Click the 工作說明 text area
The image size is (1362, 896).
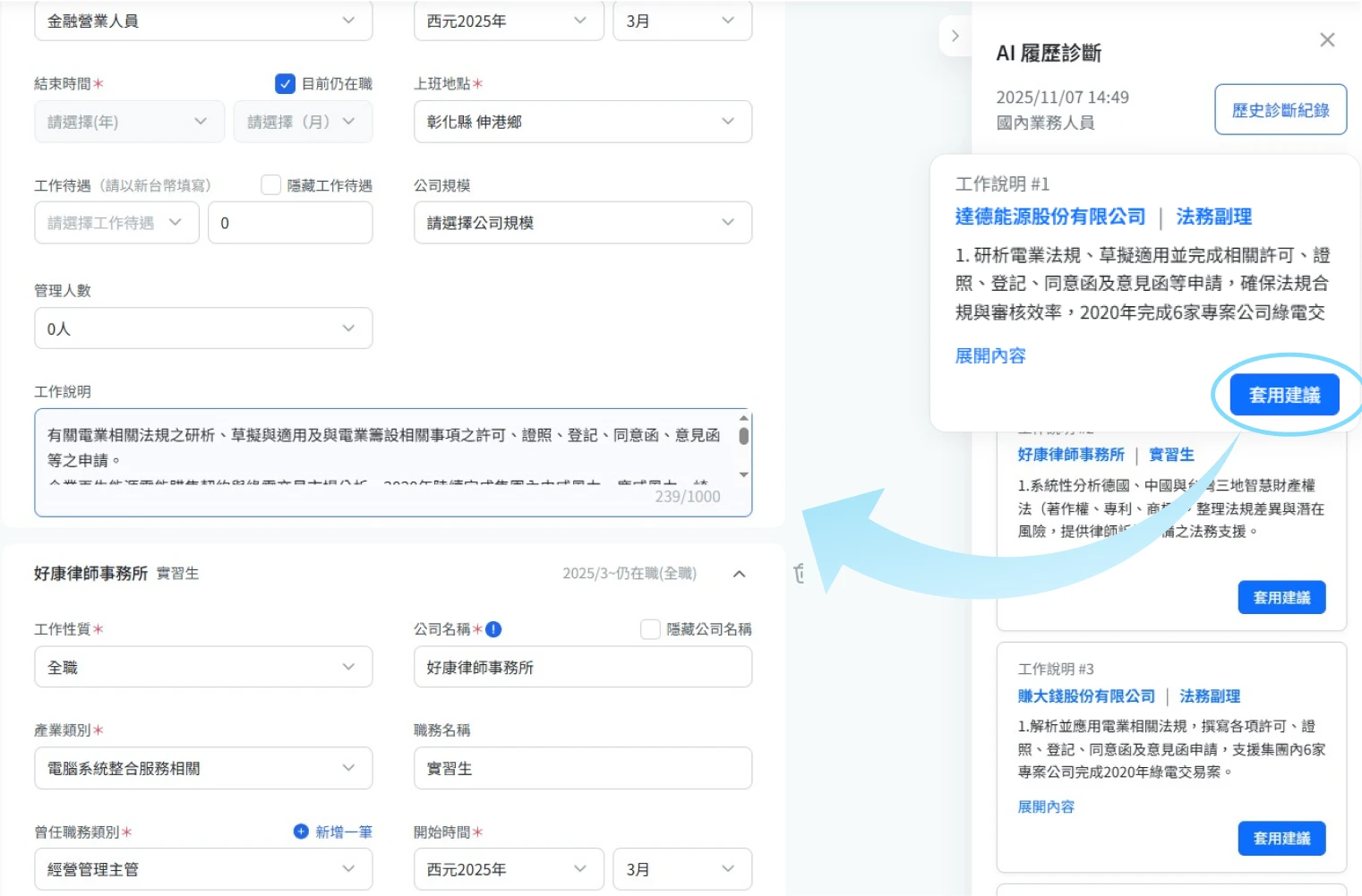click(385, 448)
